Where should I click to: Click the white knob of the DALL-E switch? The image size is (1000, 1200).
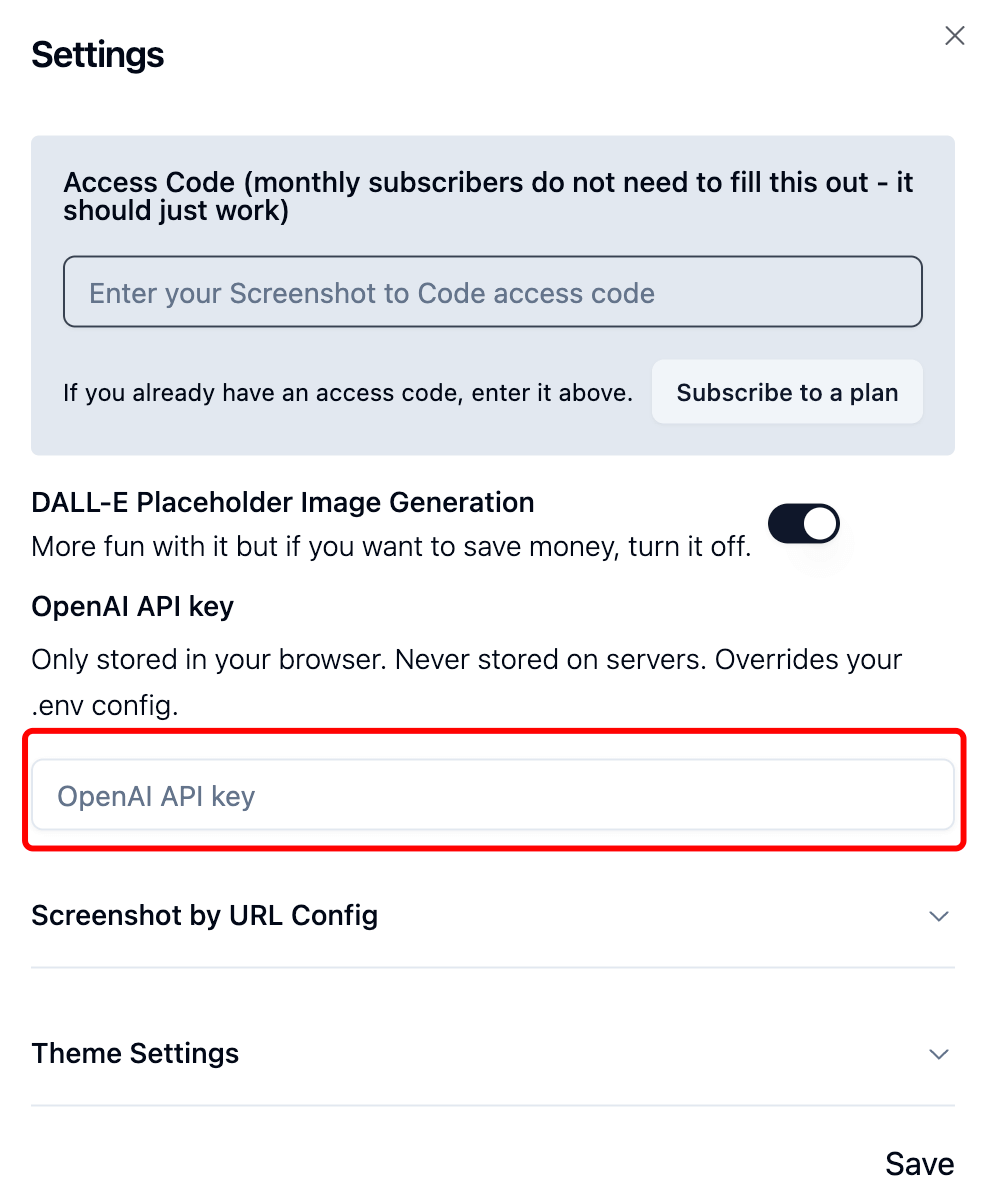pos(820,524)
